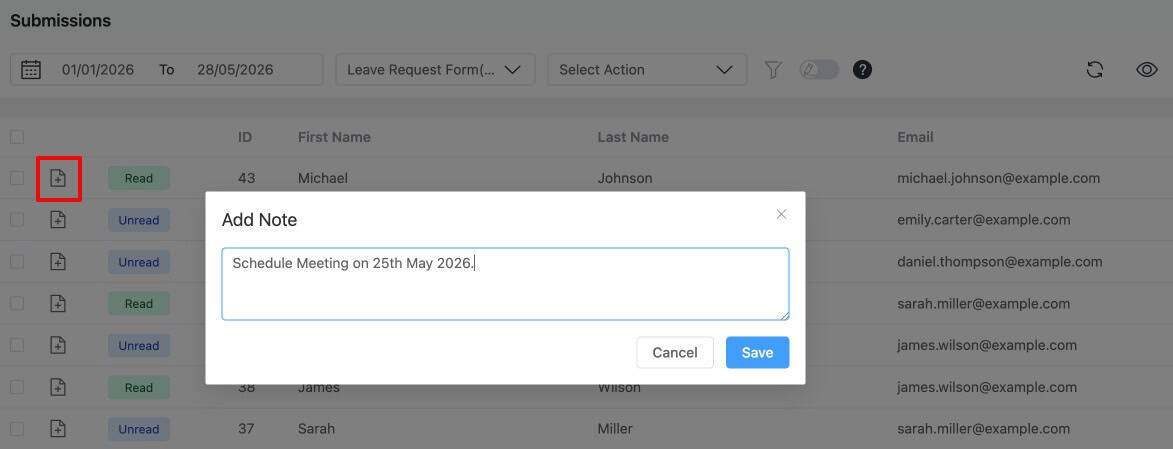Tick the checkbox in emily.carter row
The width and height of the screenshot is (1173, 449).
click(16, 220)
